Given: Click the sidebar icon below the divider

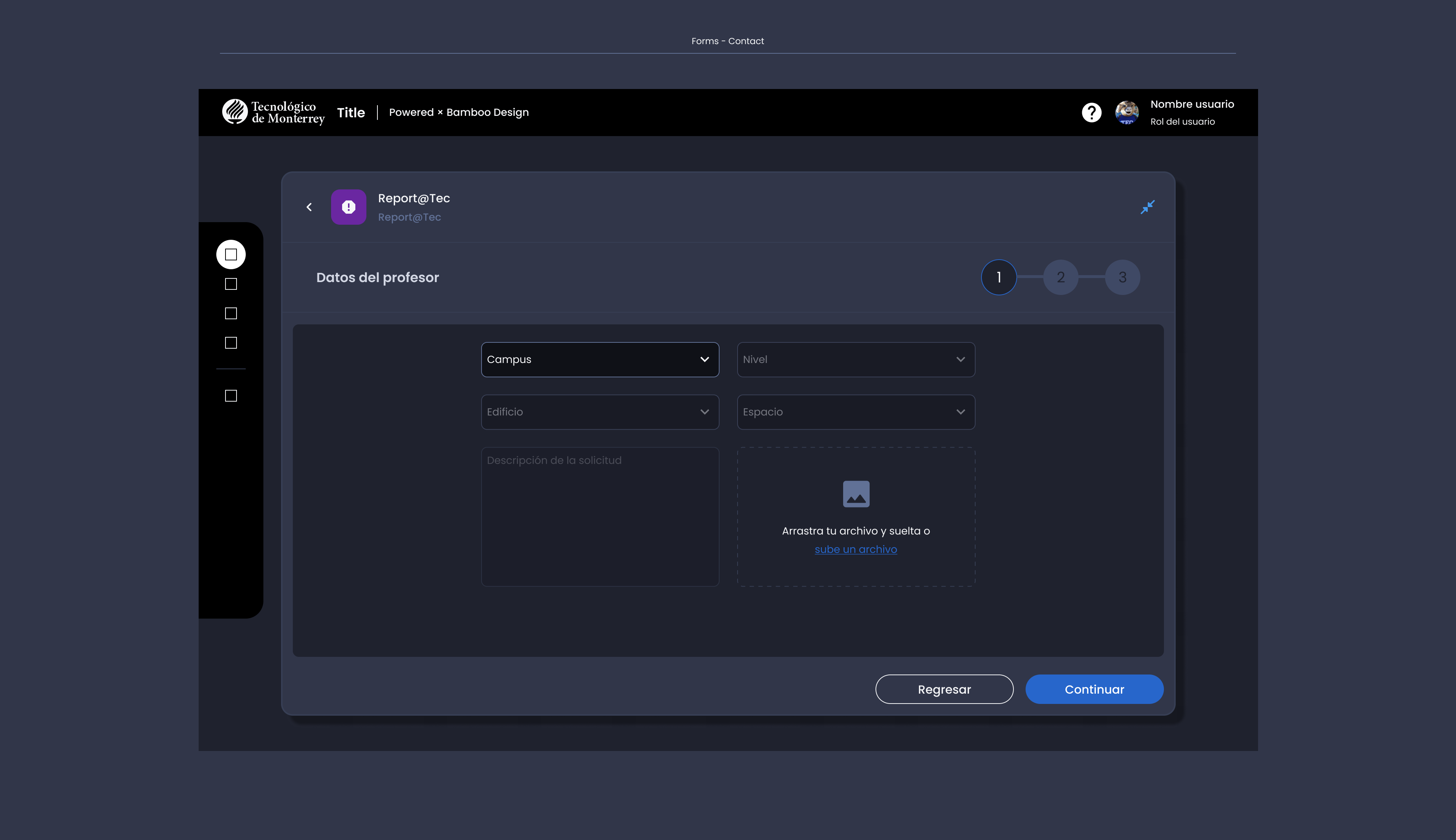Looking at the screenshot, I should pyautogui.click(x=231, y=396).
